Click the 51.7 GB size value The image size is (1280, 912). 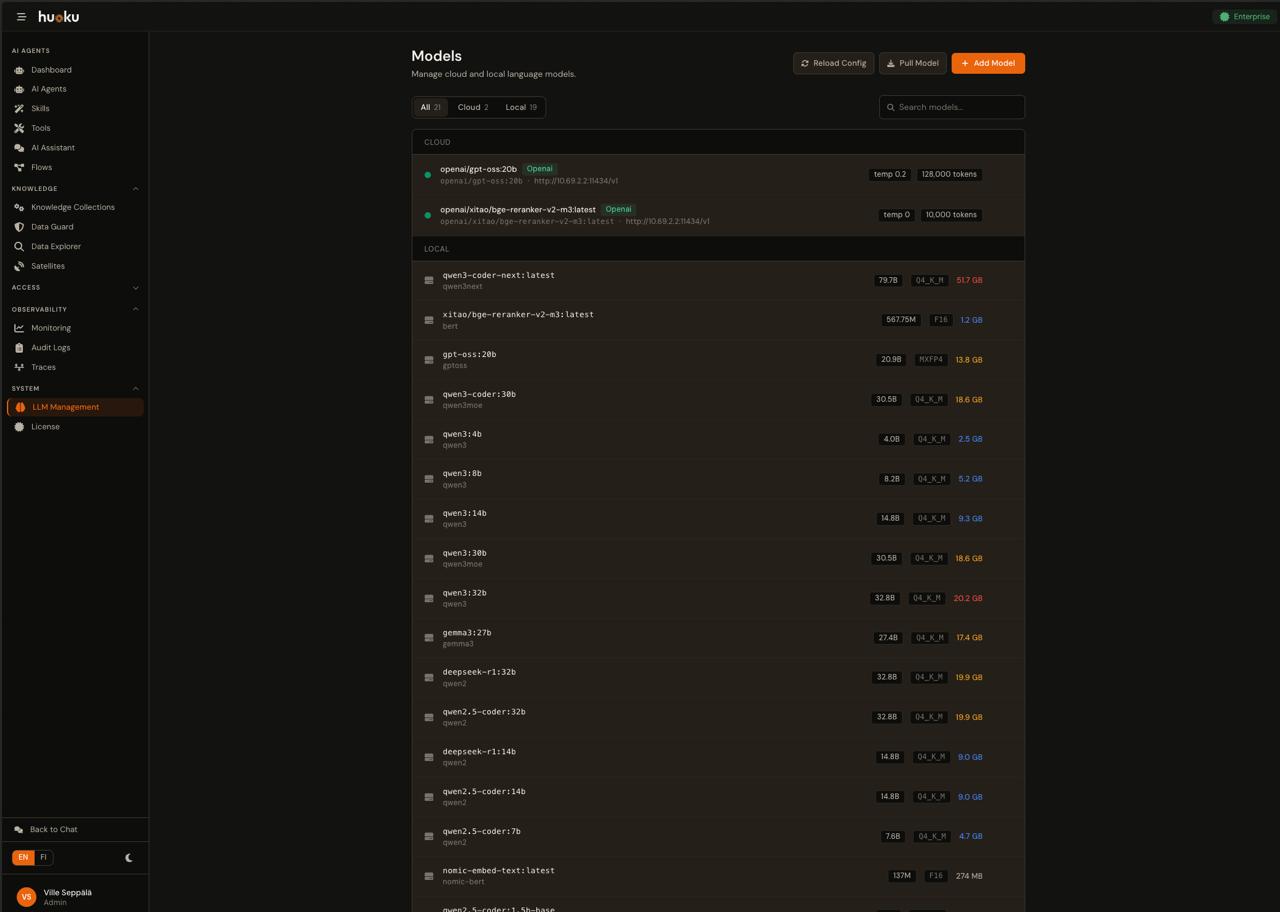[x=969, y=281]
